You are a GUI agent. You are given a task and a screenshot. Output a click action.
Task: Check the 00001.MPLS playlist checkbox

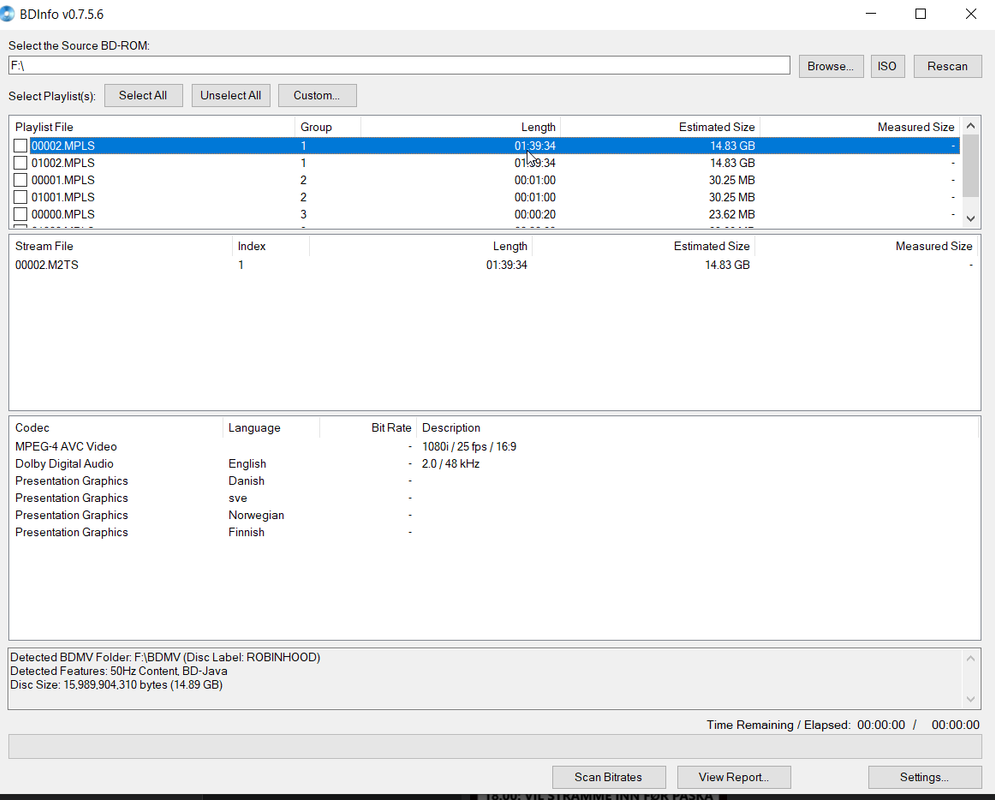coord(20,180)
